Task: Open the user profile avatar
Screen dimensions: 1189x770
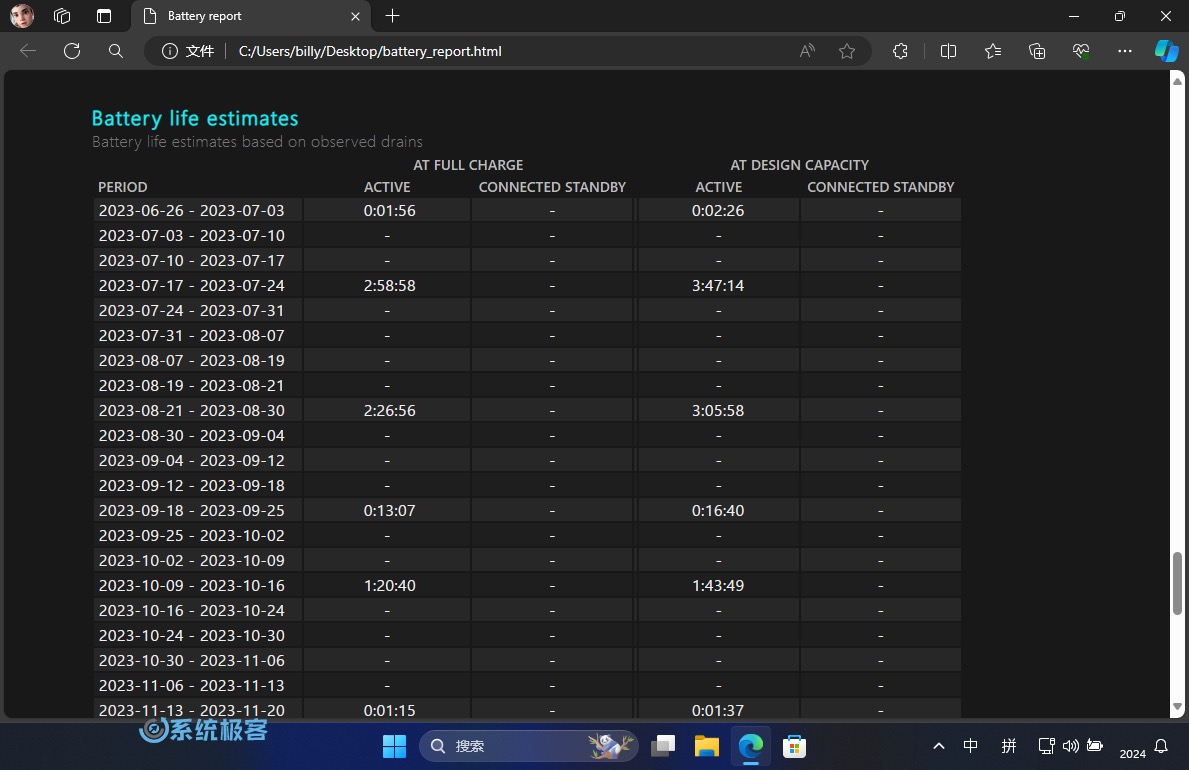Action: click(22, 16)
